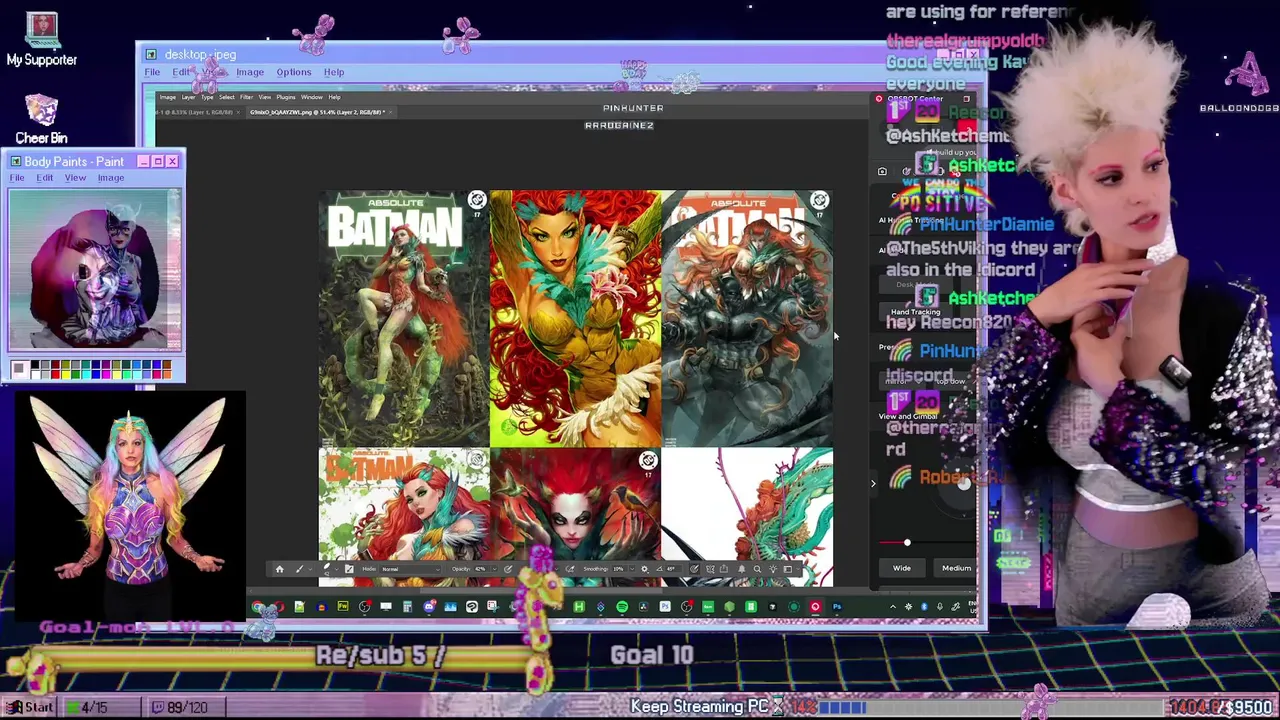Open Image menu in desktop.jpeg window

pyautogui.click(x=250, y=72)
